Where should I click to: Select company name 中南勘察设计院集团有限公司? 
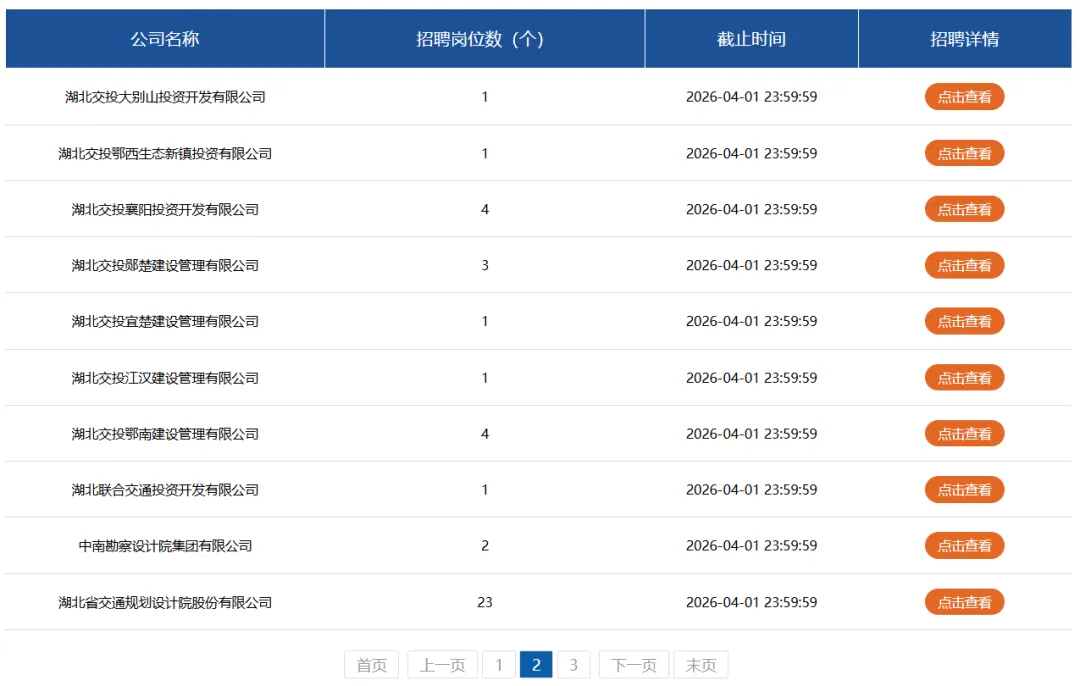[165, 546]
